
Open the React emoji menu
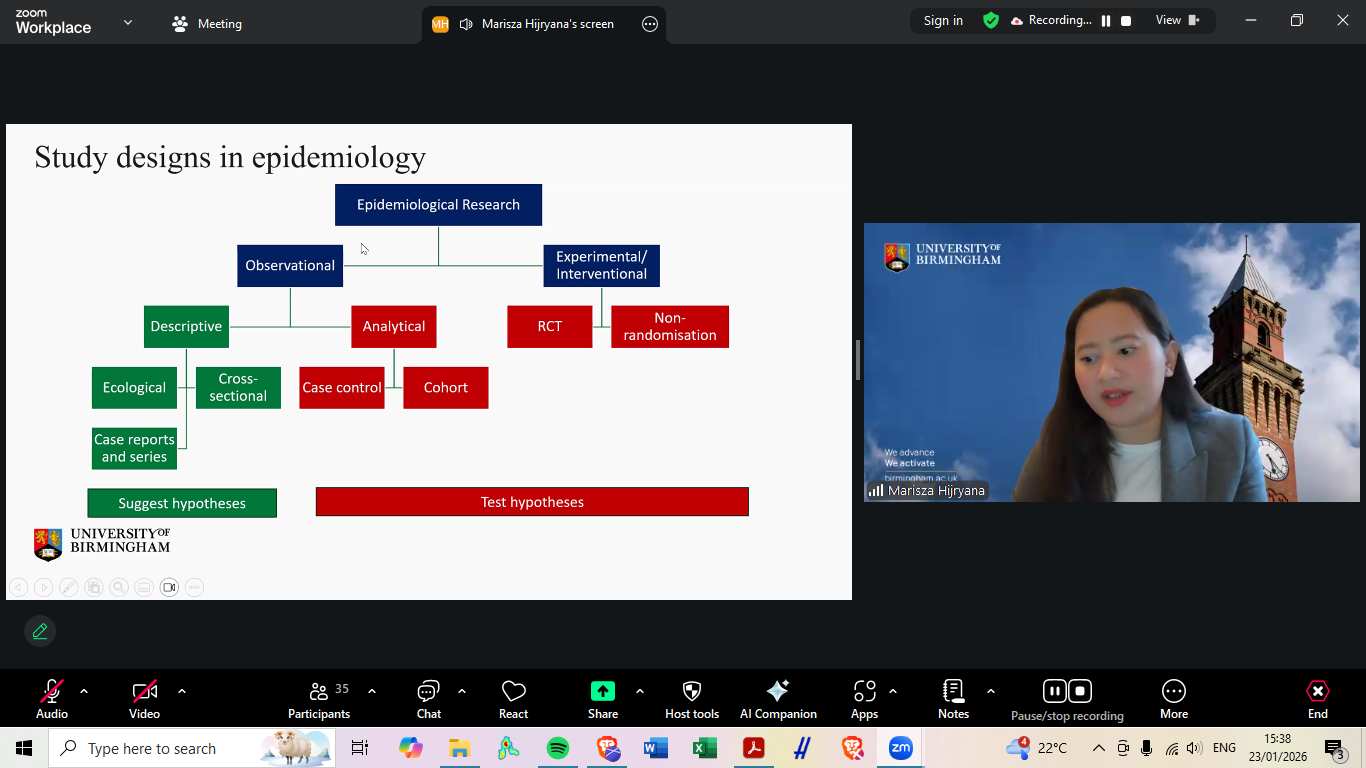[513, 698]
